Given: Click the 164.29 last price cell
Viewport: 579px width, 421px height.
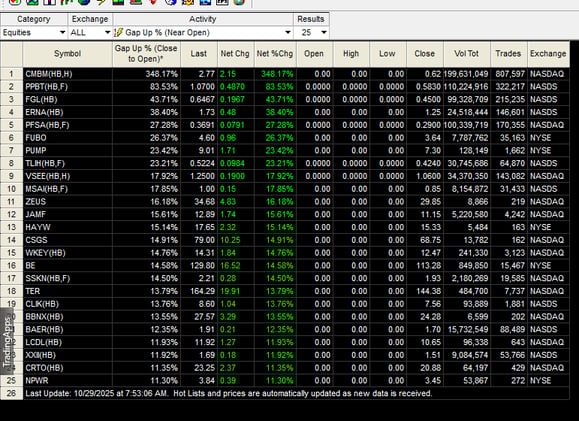Looking at the screenshot, I should (x=199, y=291).
